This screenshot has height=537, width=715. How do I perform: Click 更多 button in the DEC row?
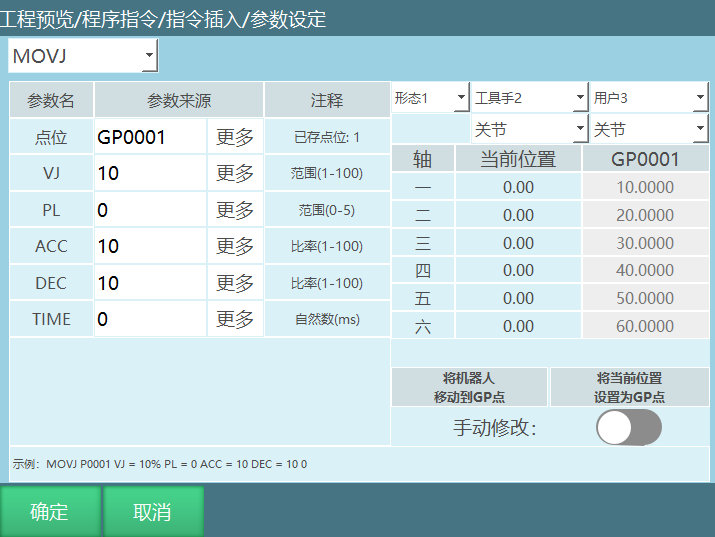[x=235, y=283]
